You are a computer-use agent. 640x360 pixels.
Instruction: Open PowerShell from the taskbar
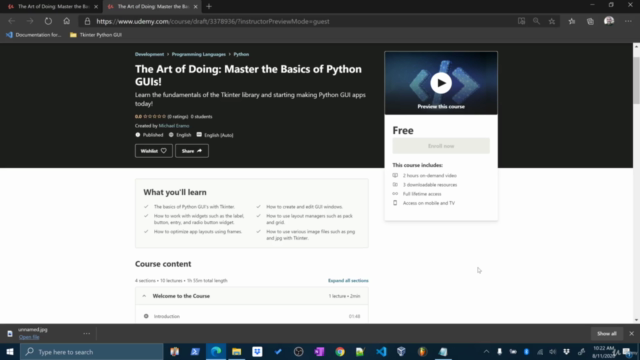point(195,352)
